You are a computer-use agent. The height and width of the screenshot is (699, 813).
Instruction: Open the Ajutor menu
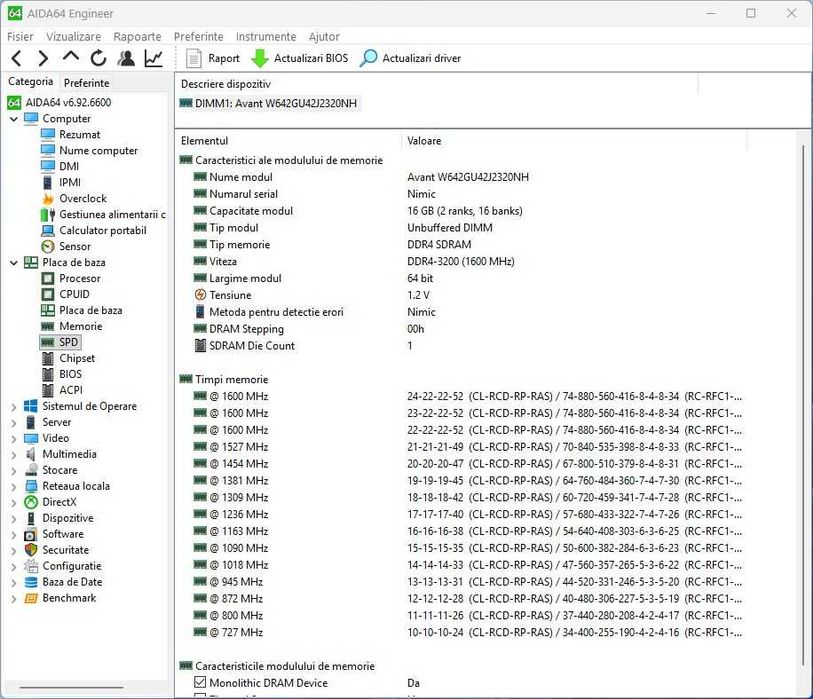324,36
